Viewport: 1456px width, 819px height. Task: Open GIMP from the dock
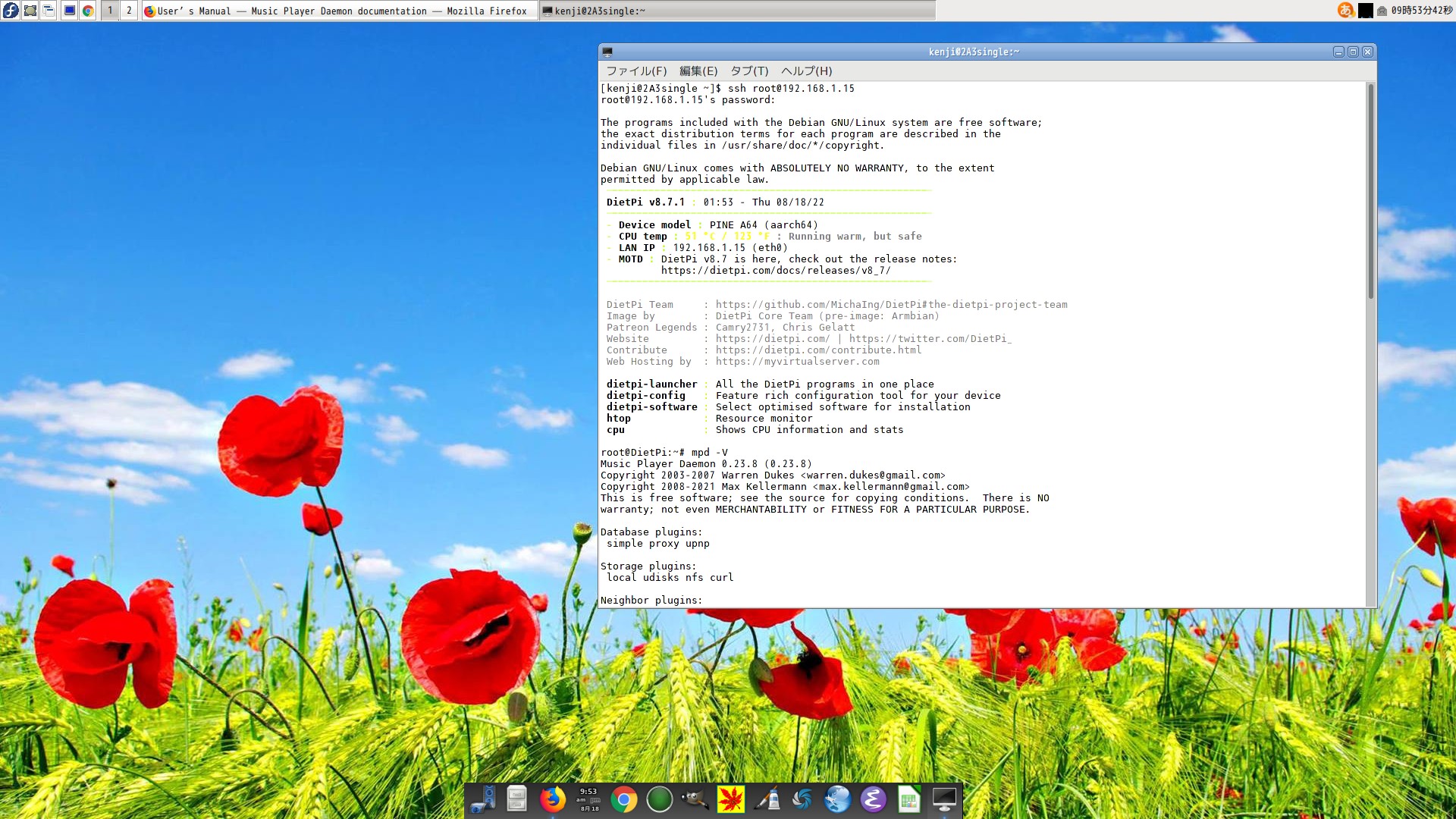[x=695, y=799]
